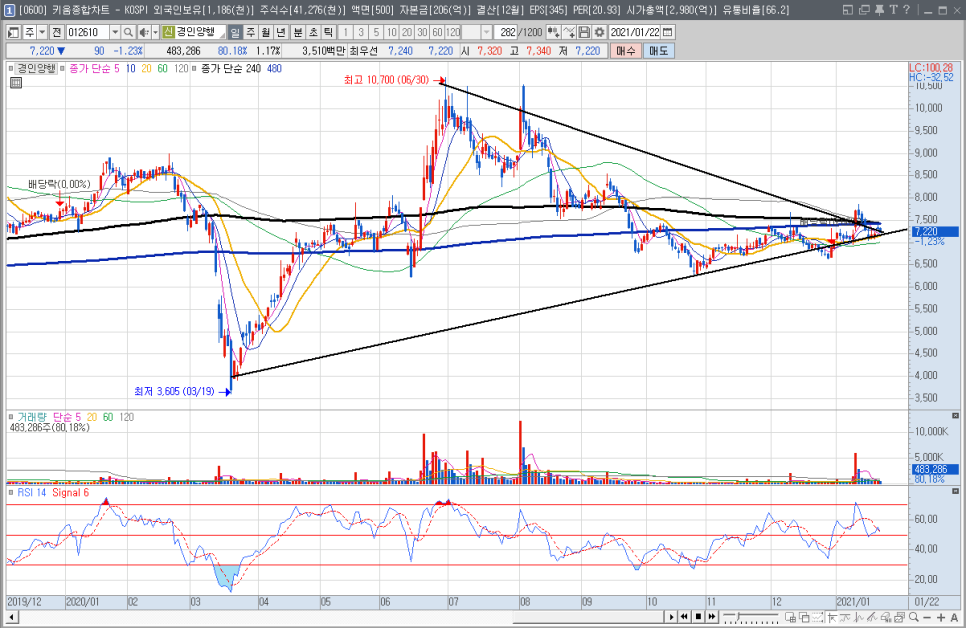
Task: Open the dropdown arrow next to speaker icon
Action: click(x=155, y=32)
